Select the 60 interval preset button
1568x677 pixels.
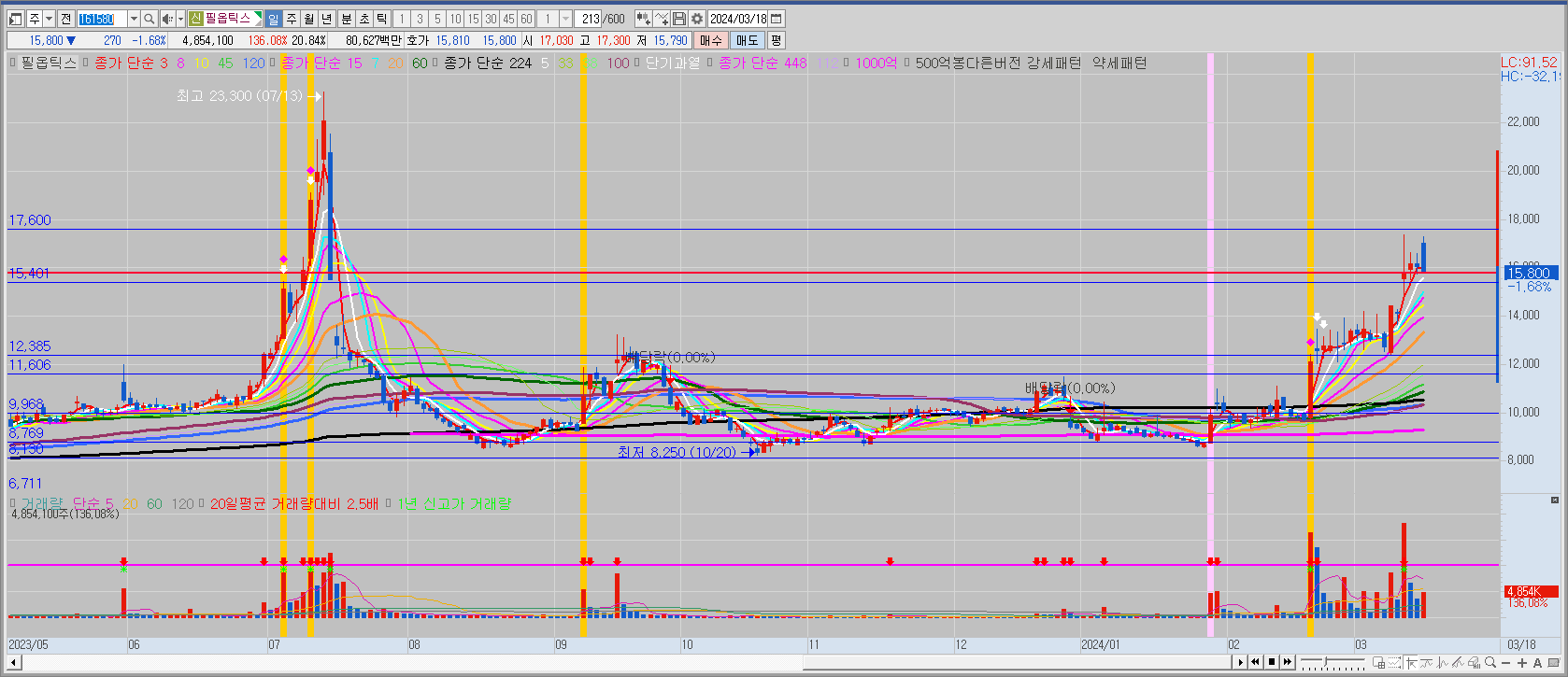[526, 19]
